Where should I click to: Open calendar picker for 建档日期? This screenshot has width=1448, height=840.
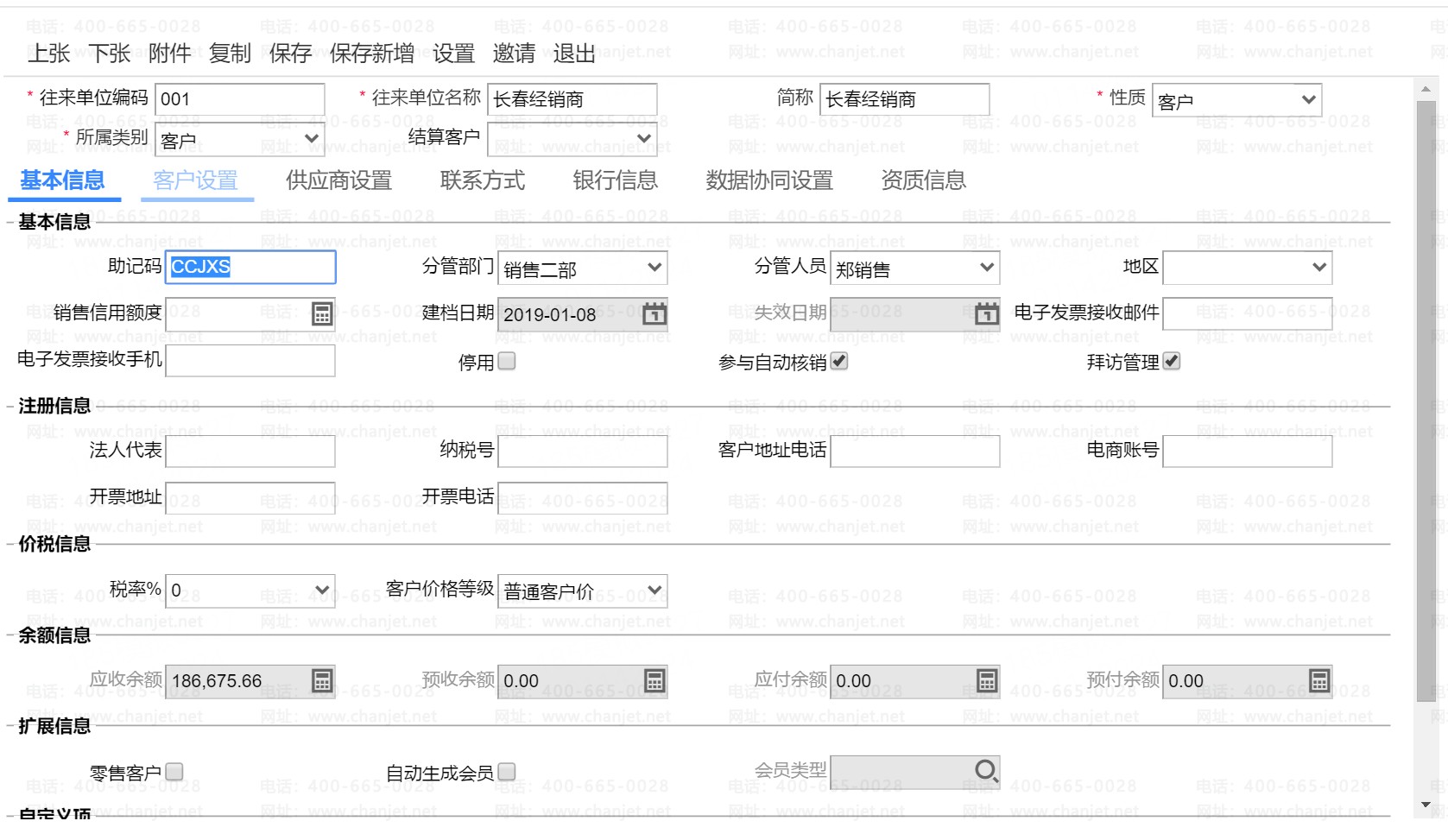654,314
